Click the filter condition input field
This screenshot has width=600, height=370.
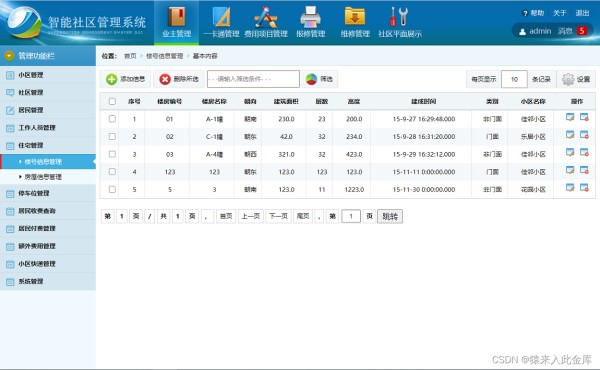tap(253, 79)
